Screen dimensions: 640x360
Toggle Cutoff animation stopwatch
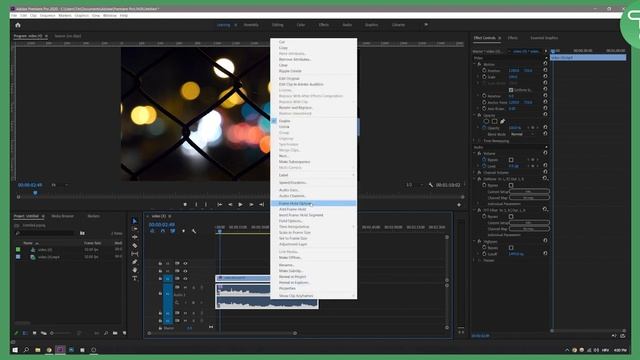484,254
